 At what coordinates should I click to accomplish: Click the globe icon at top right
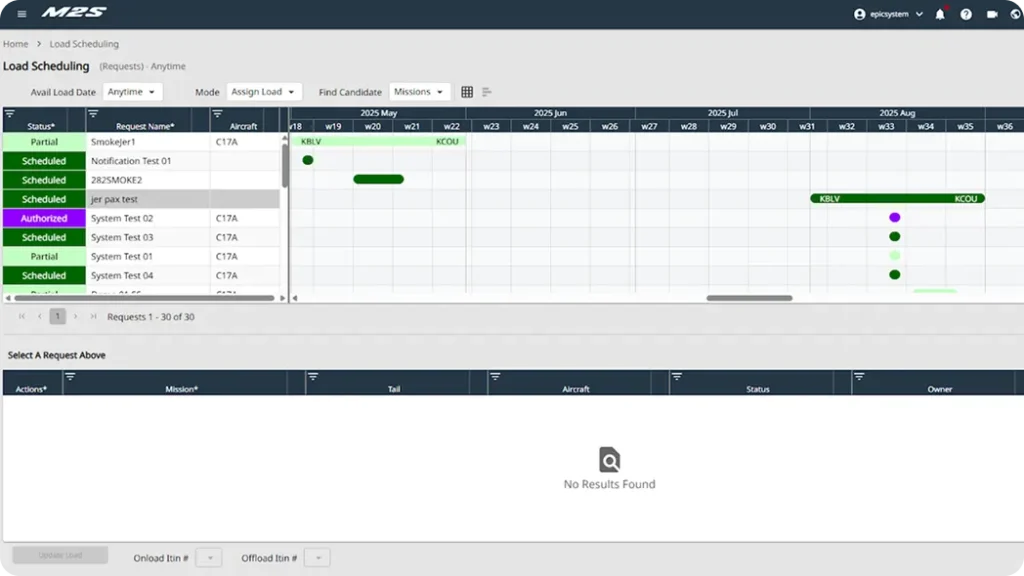tap(1015, 15)
